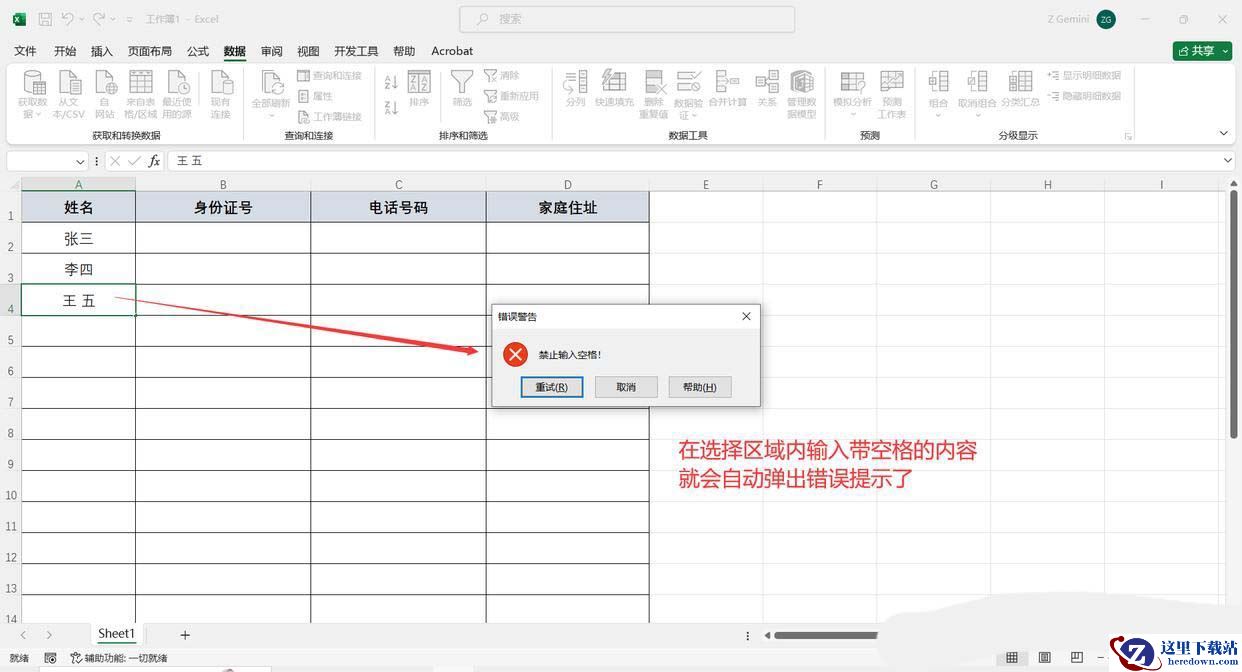Switch to page layout view in status bar

coord(1045,658)
